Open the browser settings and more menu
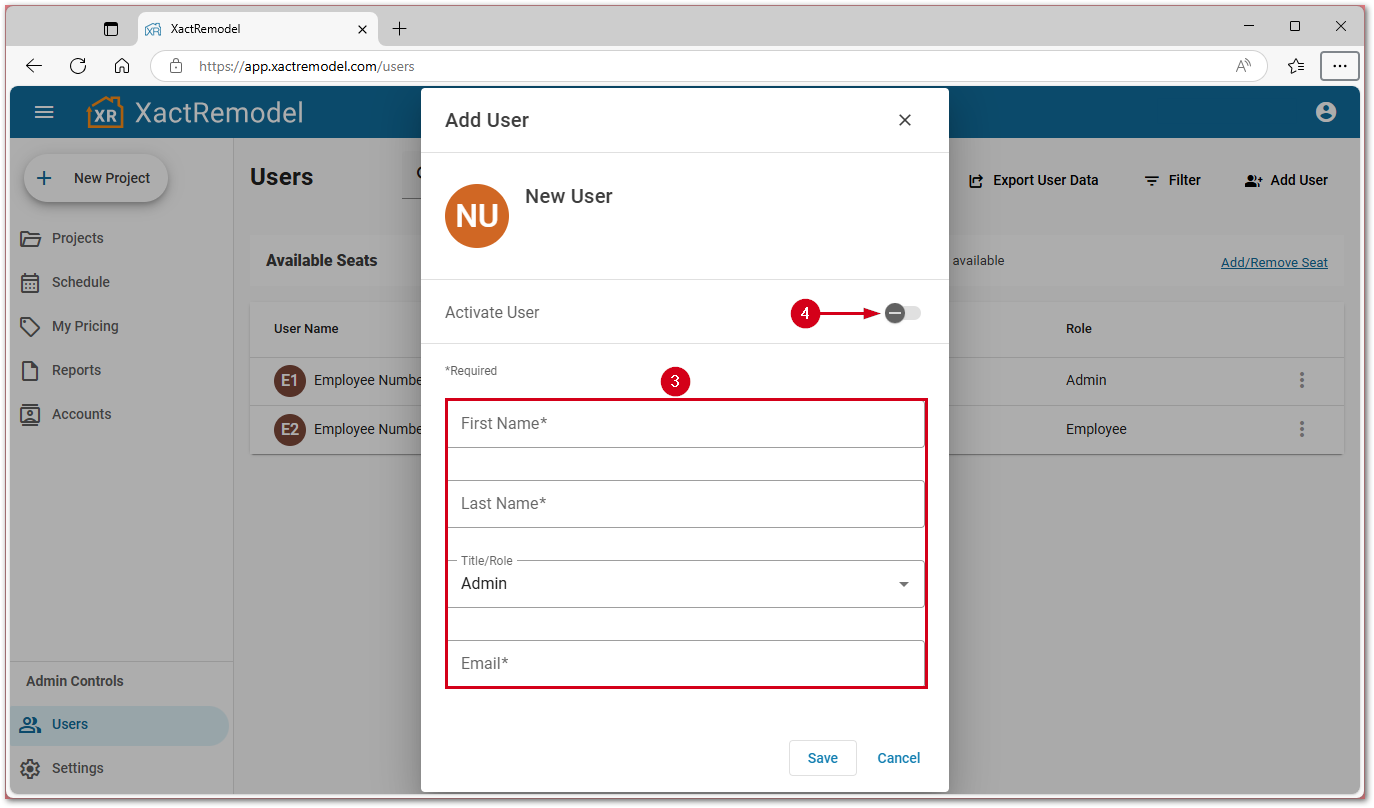This screenshot has height=808, width=1374. pos(1340,66)
